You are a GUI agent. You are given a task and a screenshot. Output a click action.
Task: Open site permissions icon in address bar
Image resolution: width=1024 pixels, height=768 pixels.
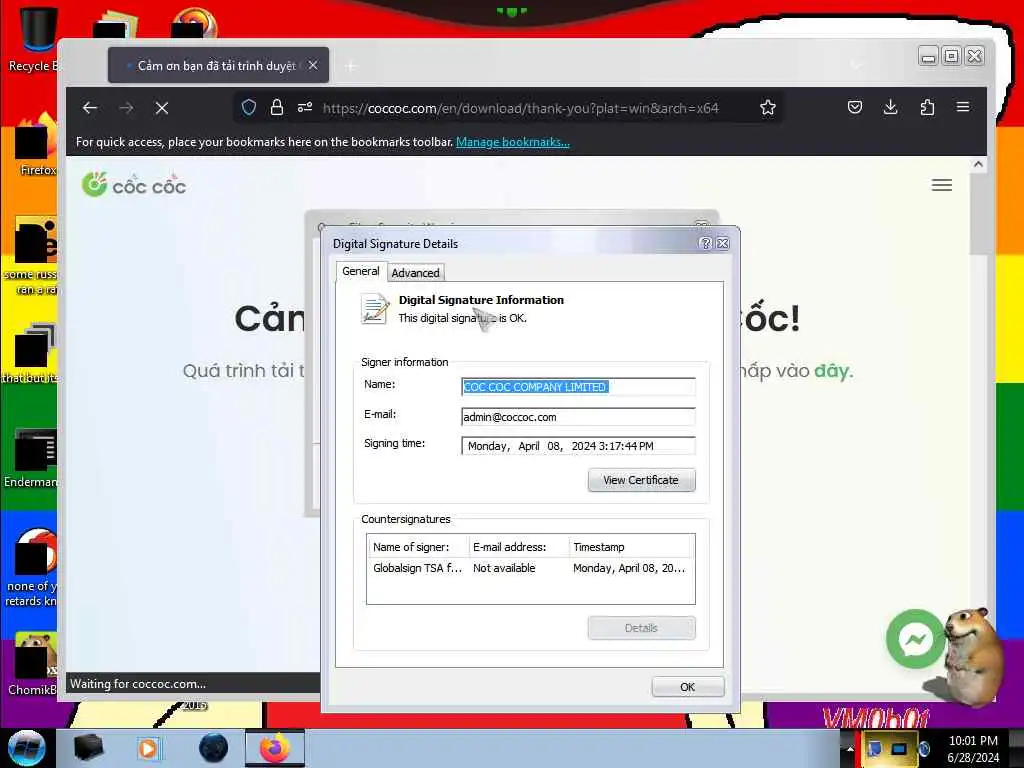point(305,108)
